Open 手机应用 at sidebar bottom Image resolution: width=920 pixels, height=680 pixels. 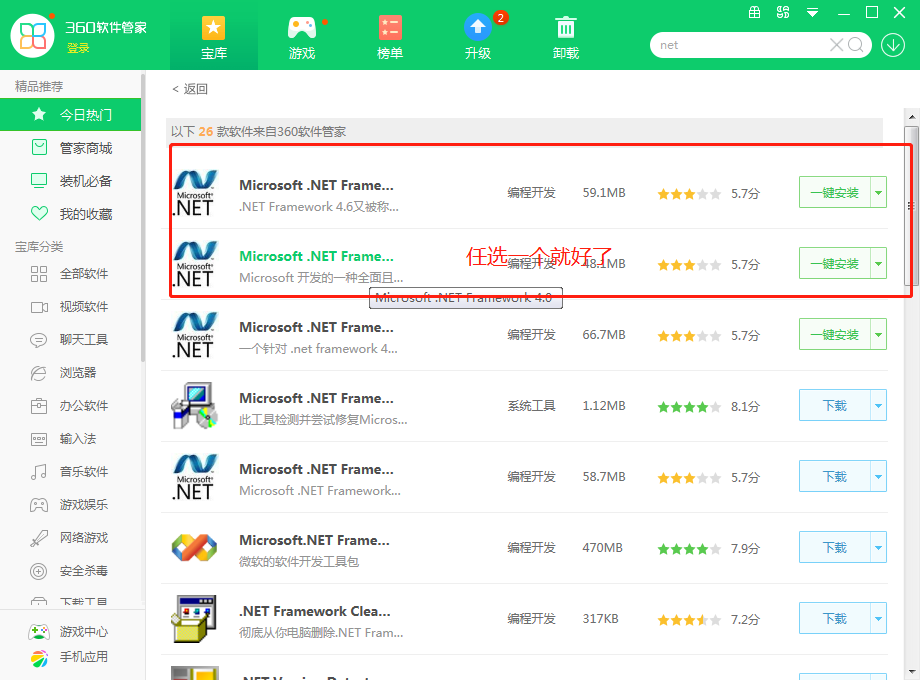tap(69, 657)
